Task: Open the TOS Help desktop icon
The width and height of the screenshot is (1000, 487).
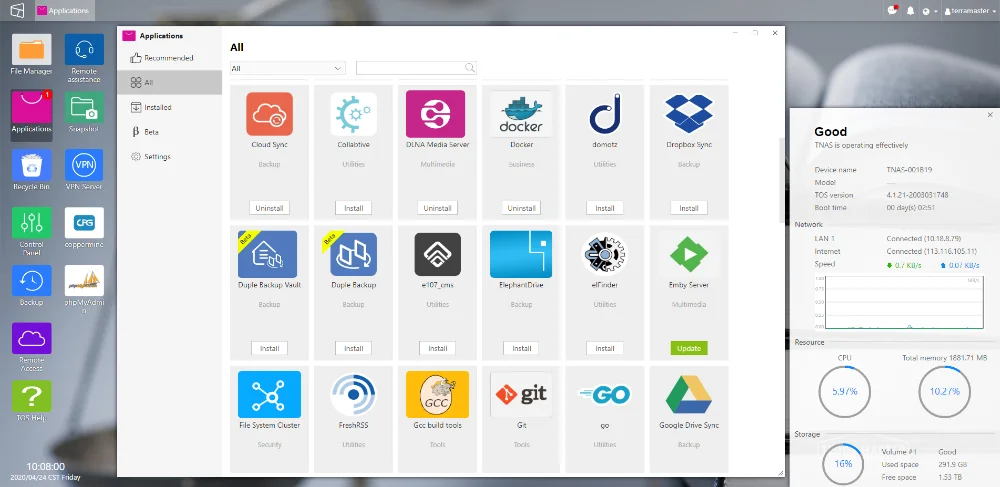Action: [x=31, y=396]
